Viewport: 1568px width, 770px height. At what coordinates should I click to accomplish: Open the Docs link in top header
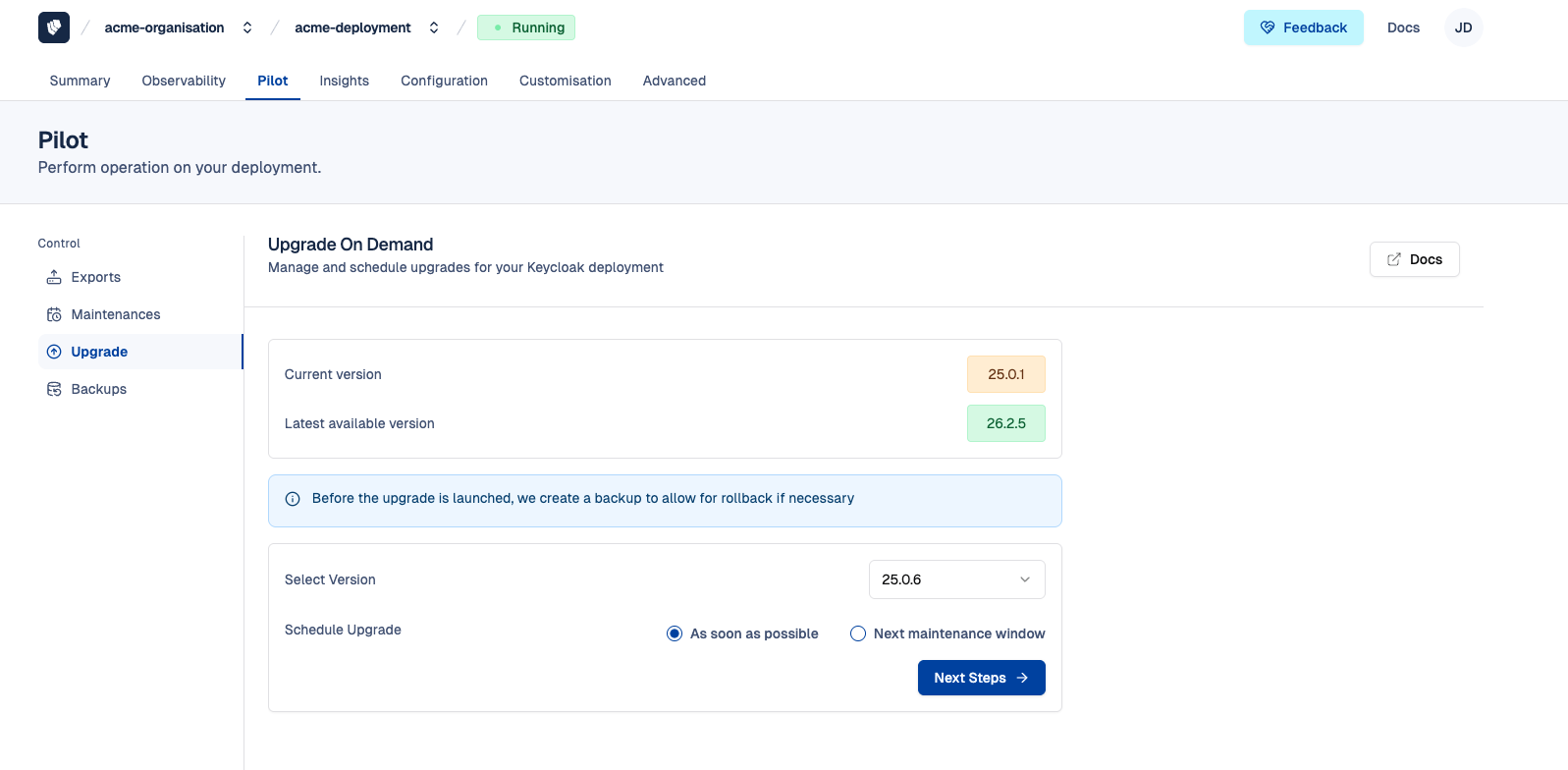pyautogui.click(x=1403, y=27)
